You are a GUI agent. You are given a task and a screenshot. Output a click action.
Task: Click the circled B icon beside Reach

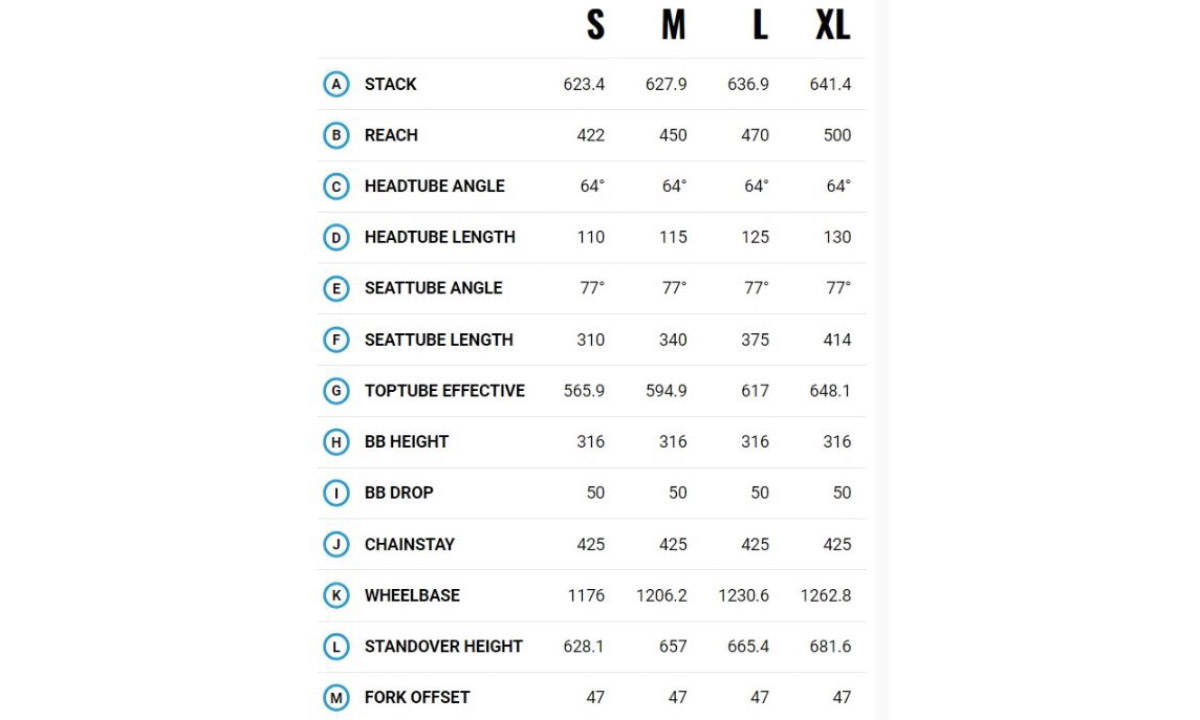pos(336,135)
